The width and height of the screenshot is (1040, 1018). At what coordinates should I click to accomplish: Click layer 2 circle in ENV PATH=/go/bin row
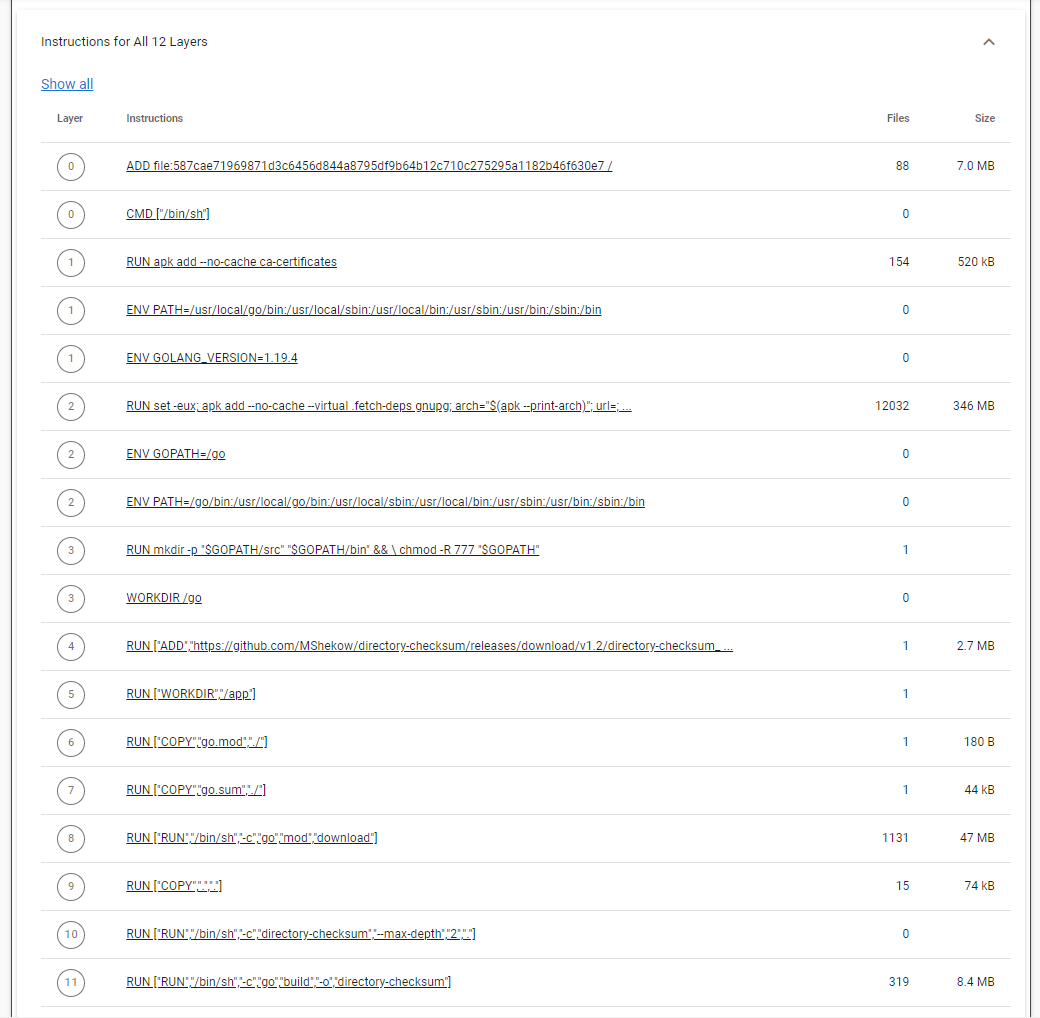[71, 502]
